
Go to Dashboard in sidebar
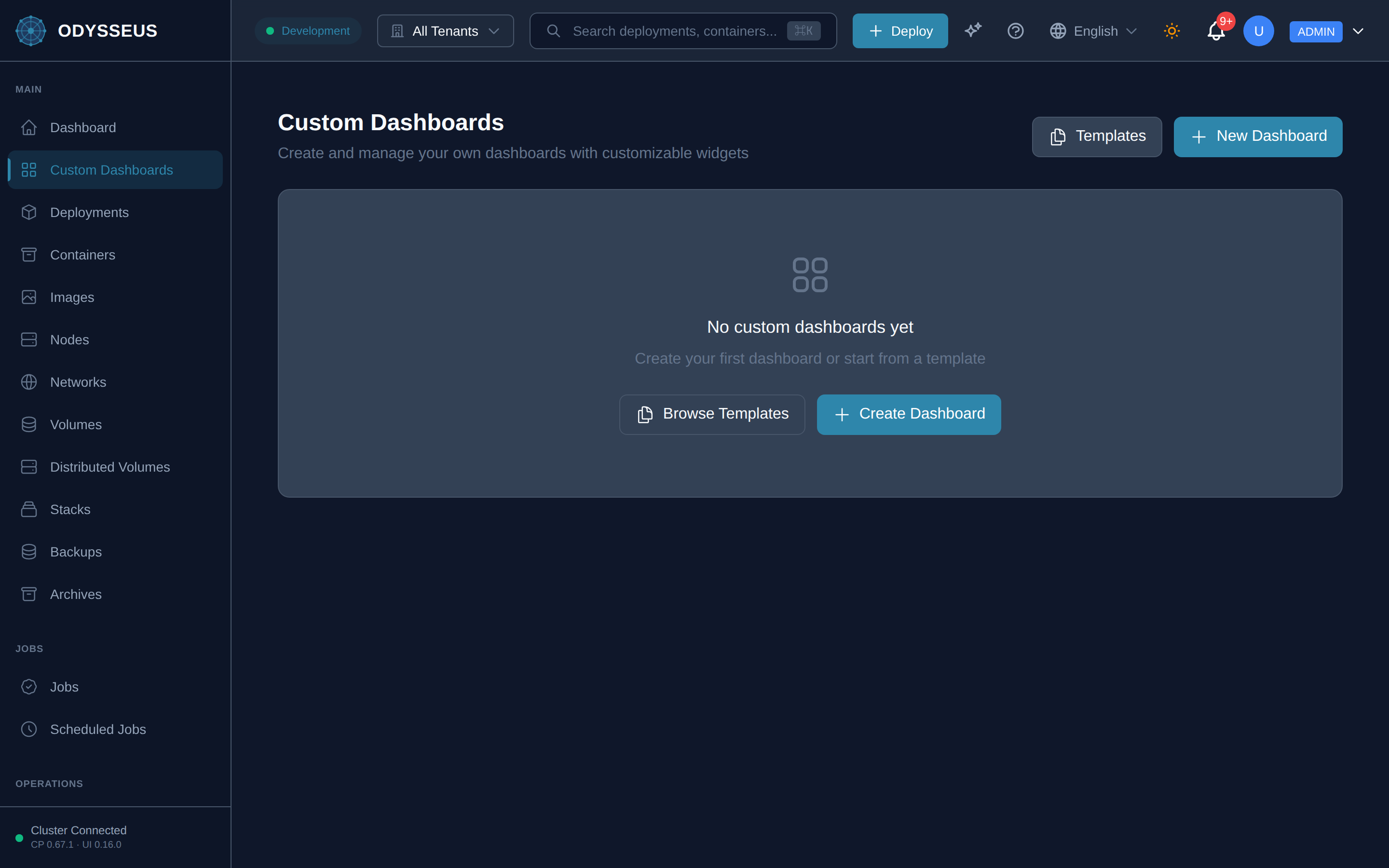(x=115, y=127)
